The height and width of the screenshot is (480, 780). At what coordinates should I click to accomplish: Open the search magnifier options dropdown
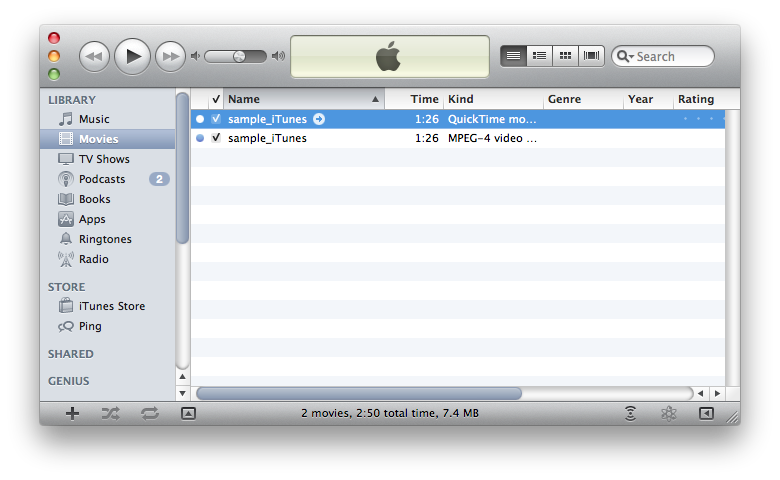(625, 56)
